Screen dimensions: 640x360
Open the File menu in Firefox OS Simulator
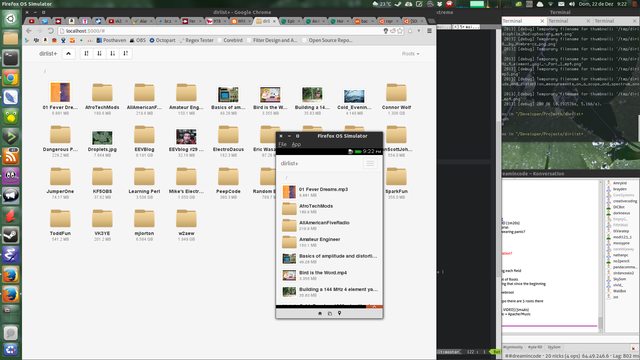282,144
